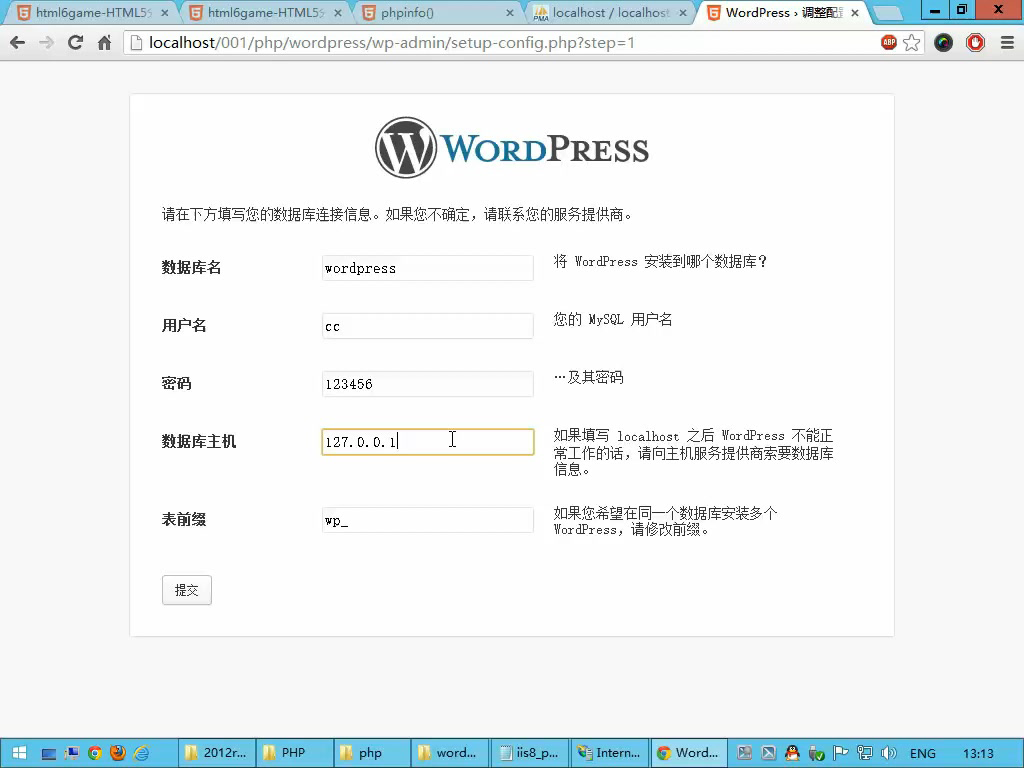Open the Windows Start button
The width and height of the screenshot is (1024, 768).
tap(19, 753)
